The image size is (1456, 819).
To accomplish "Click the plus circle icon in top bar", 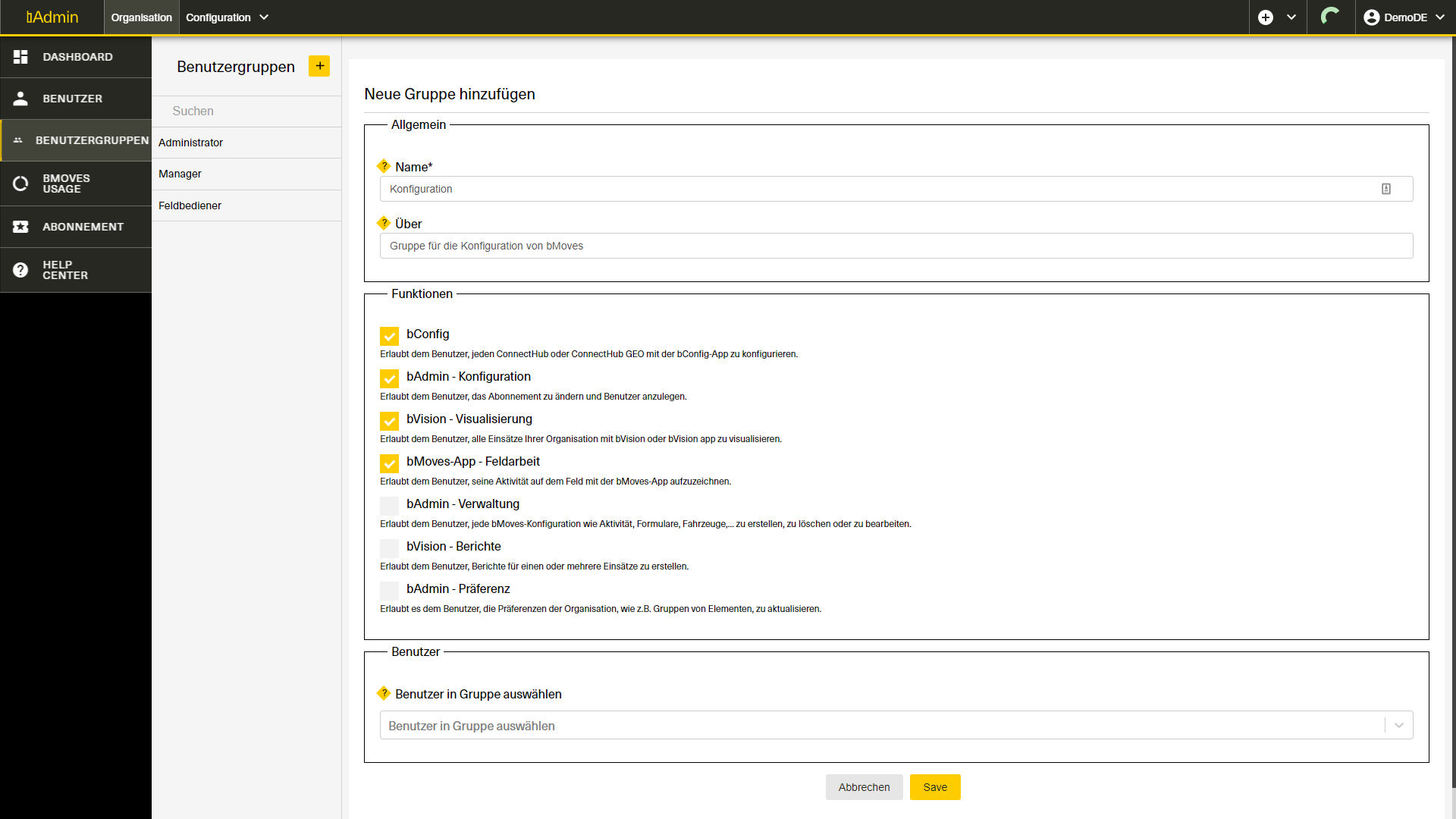I will 1266,17.
